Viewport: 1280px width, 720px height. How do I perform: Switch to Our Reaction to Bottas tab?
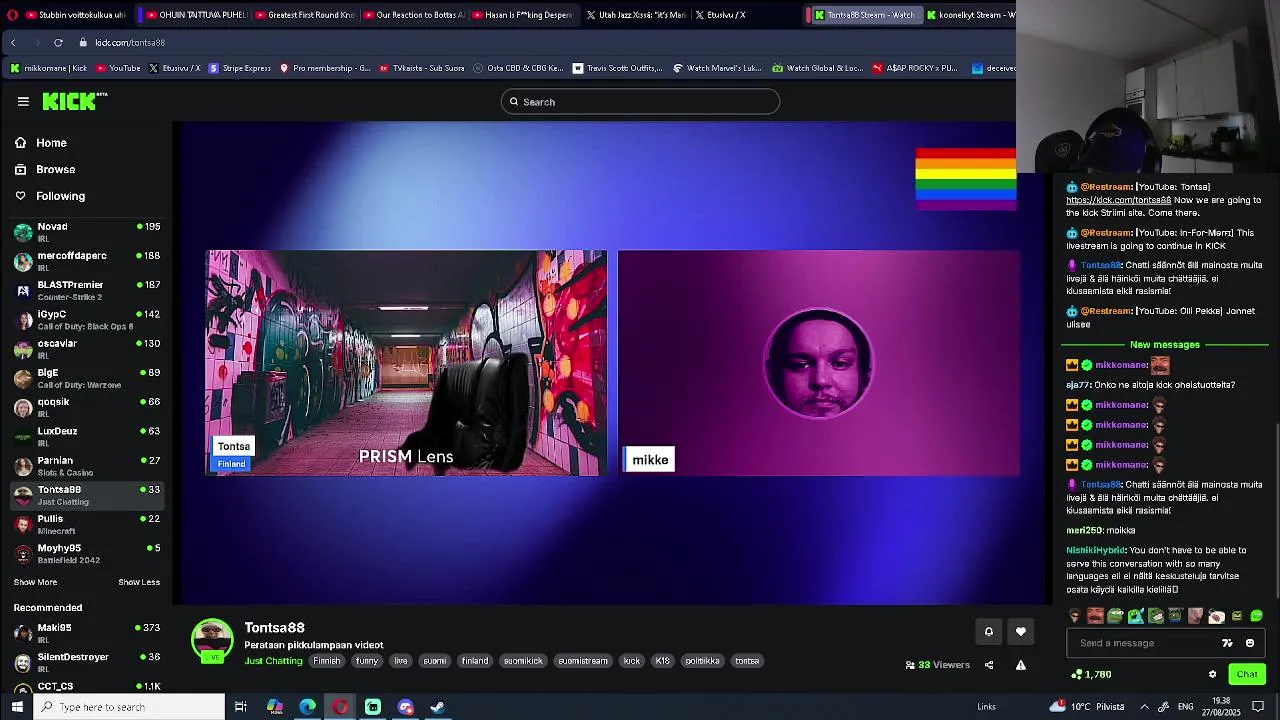413,15
